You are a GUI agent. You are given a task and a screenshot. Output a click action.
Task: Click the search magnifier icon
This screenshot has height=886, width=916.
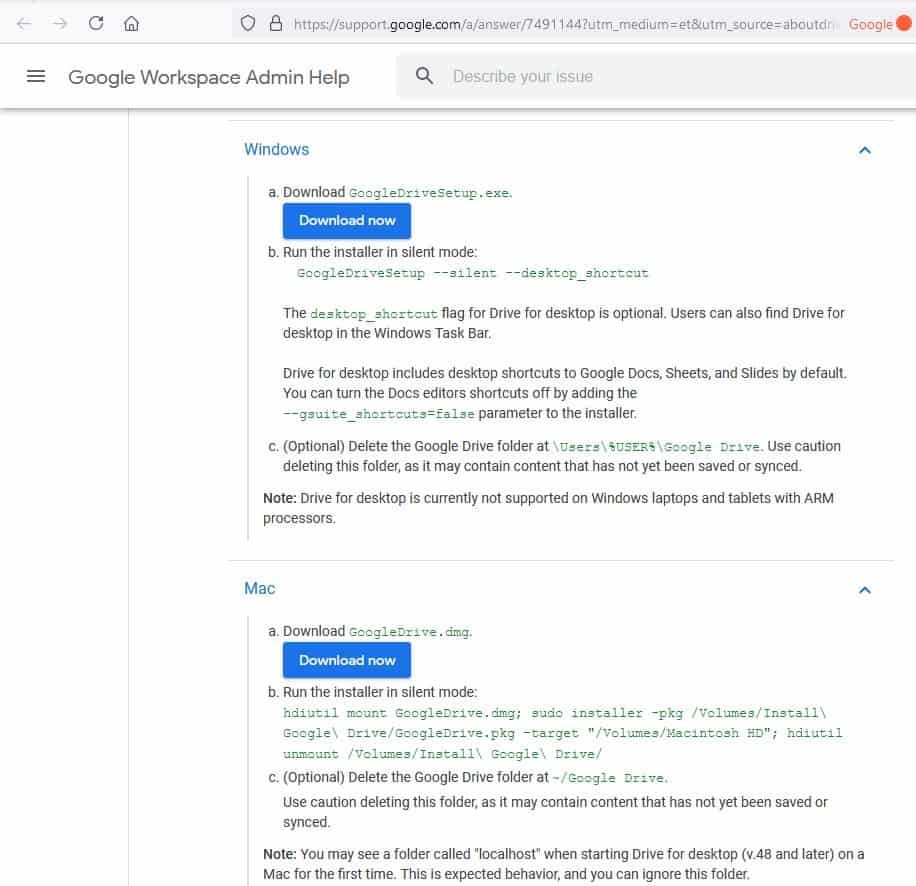425,76
